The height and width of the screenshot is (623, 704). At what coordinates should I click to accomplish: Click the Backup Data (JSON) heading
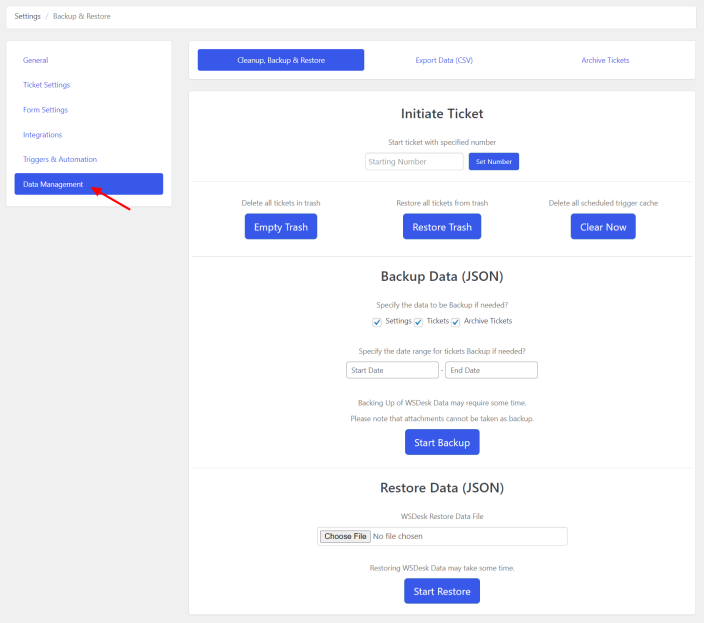click(x=442, y=276)
